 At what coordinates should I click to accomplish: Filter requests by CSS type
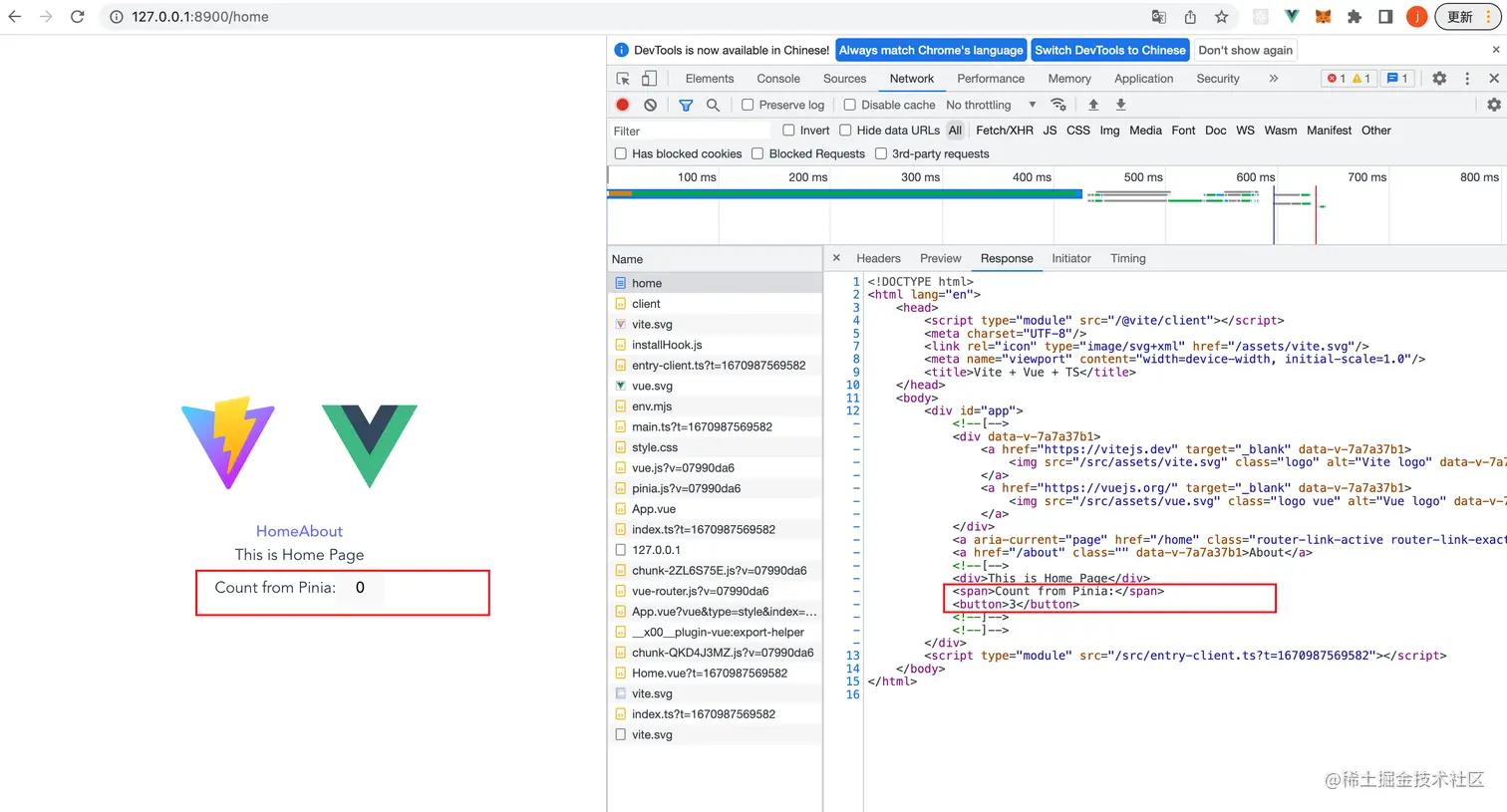(1078, 131)
